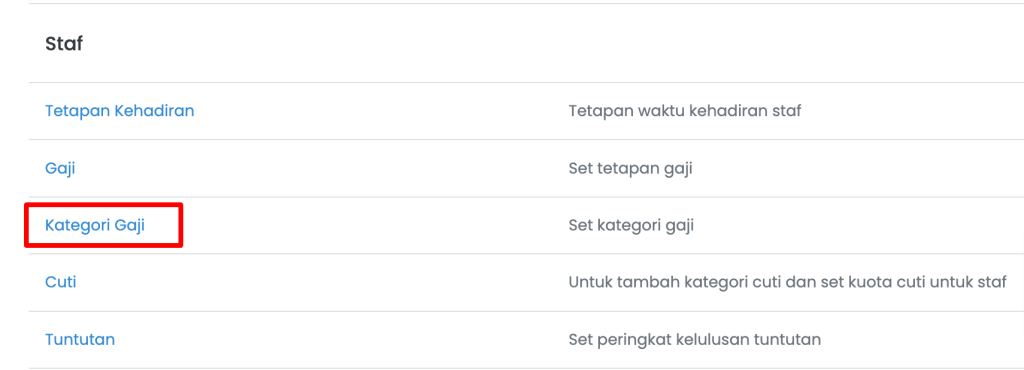The height and width of the screenshot is (370, 1024).
Task: Click the Staf section heading
Action: pyautogui.click(x=64, y=44)
